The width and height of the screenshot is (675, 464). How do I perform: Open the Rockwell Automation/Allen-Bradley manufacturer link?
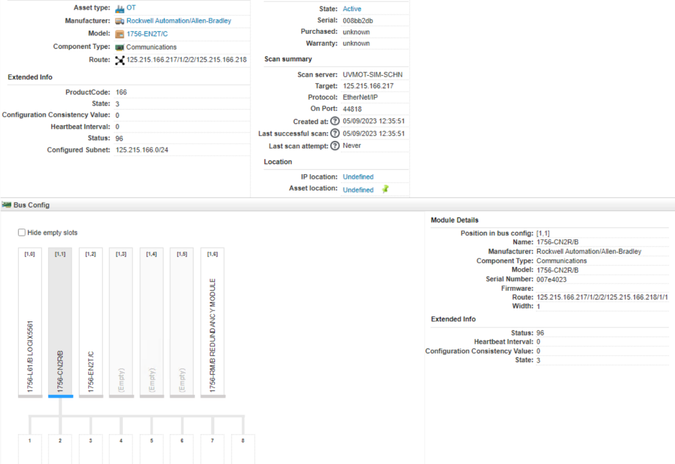178,21
